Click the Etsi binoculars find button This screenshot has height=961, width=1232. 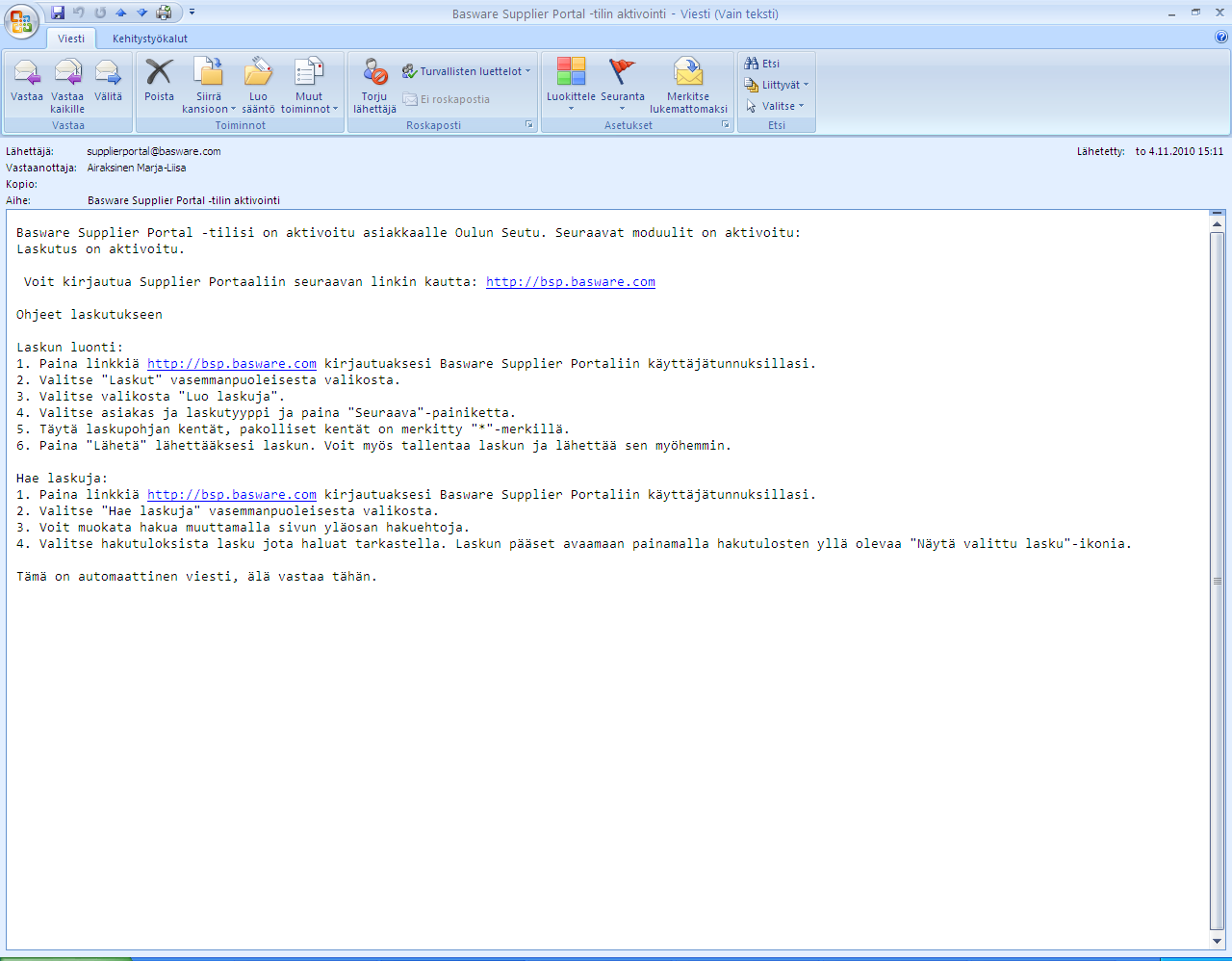(x=762, y=64)
